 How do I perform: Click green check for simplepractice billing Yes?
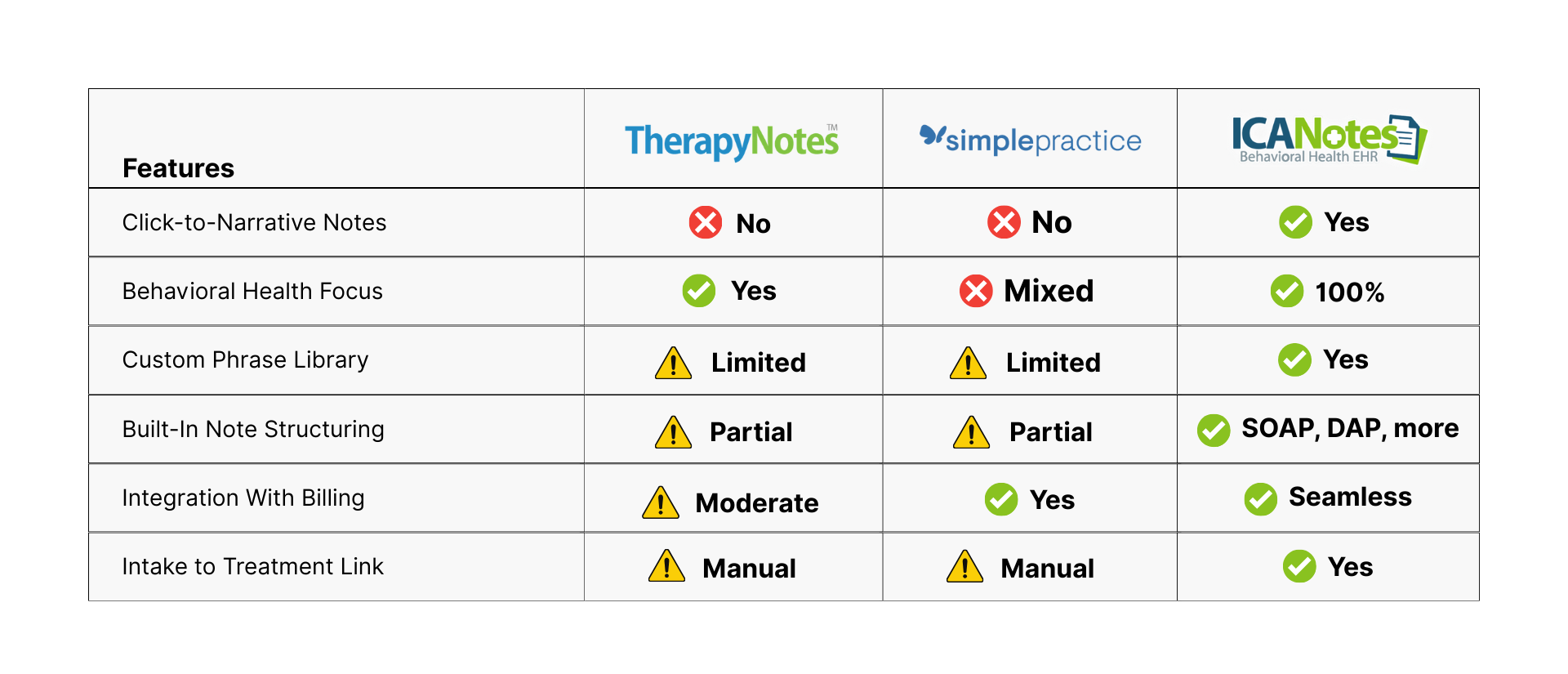tap(1001, 499)
